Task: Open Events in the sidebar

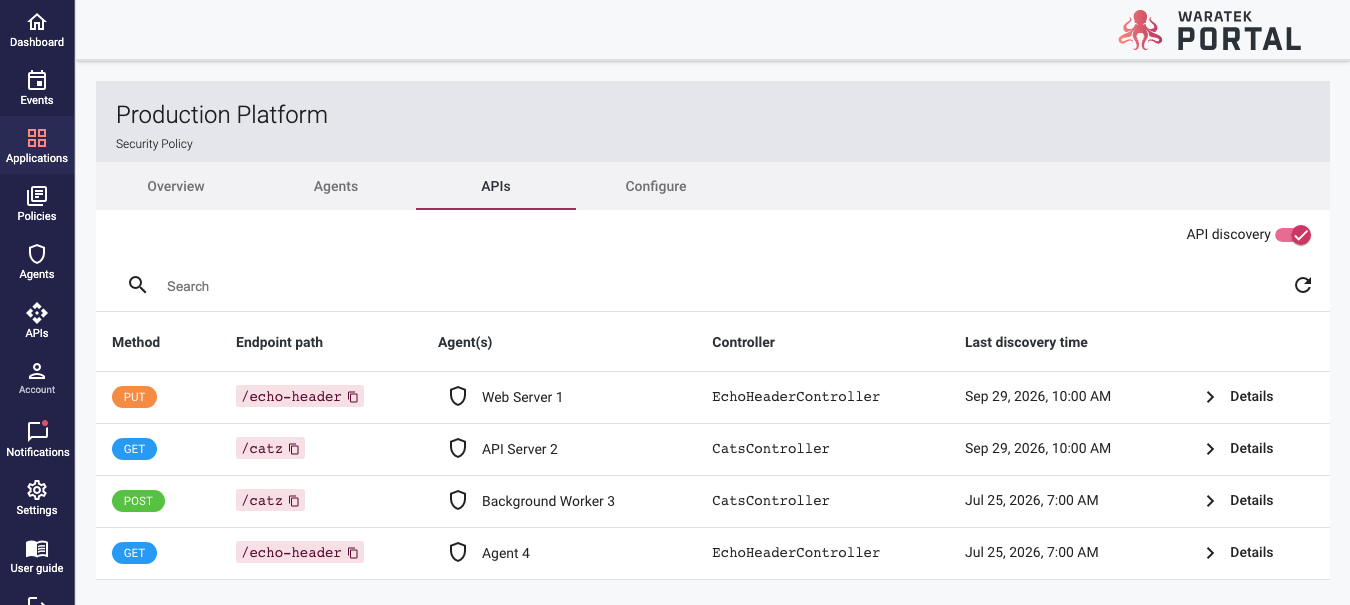Action: (x=37, y=87)
